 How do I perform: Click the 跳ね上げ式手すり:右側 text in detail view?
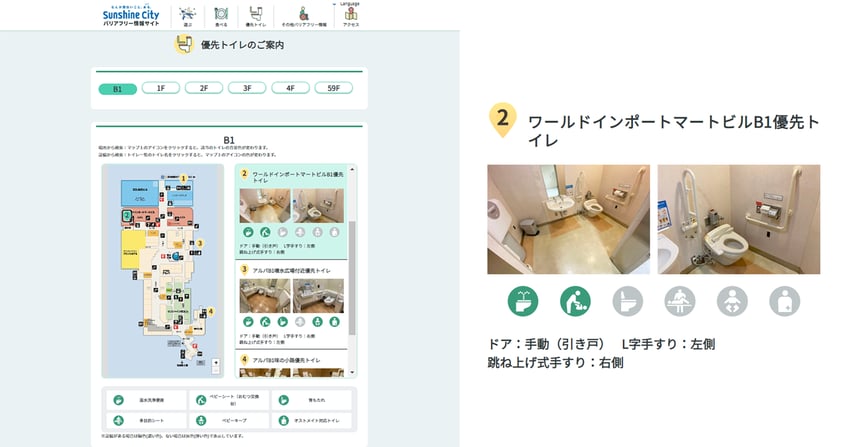click(x=556, y=362)
